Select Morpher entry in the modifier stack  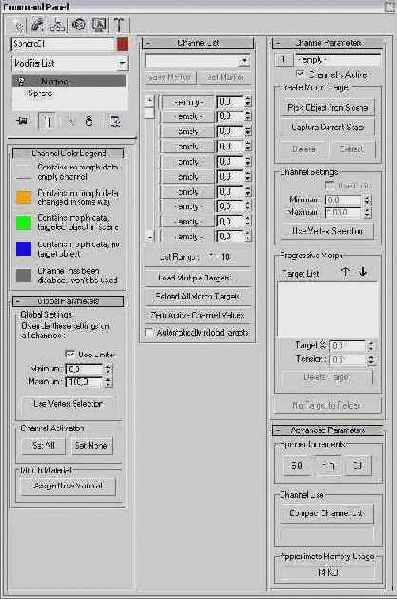pos(69,81)
